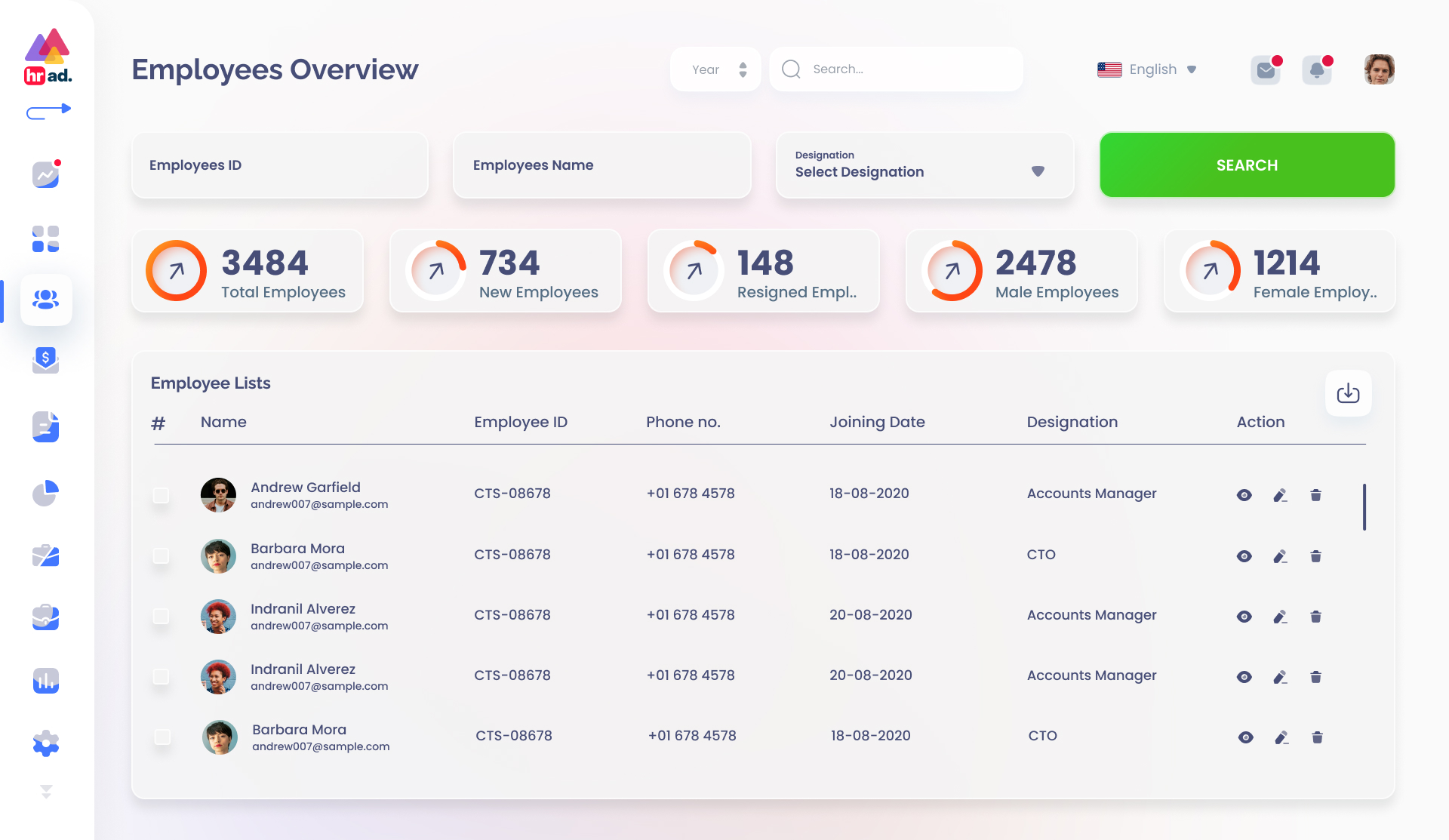View first Indranil Alverez details (eye icon)
The width and height of the screenshot is (1449, 840).
[1244, 617]
